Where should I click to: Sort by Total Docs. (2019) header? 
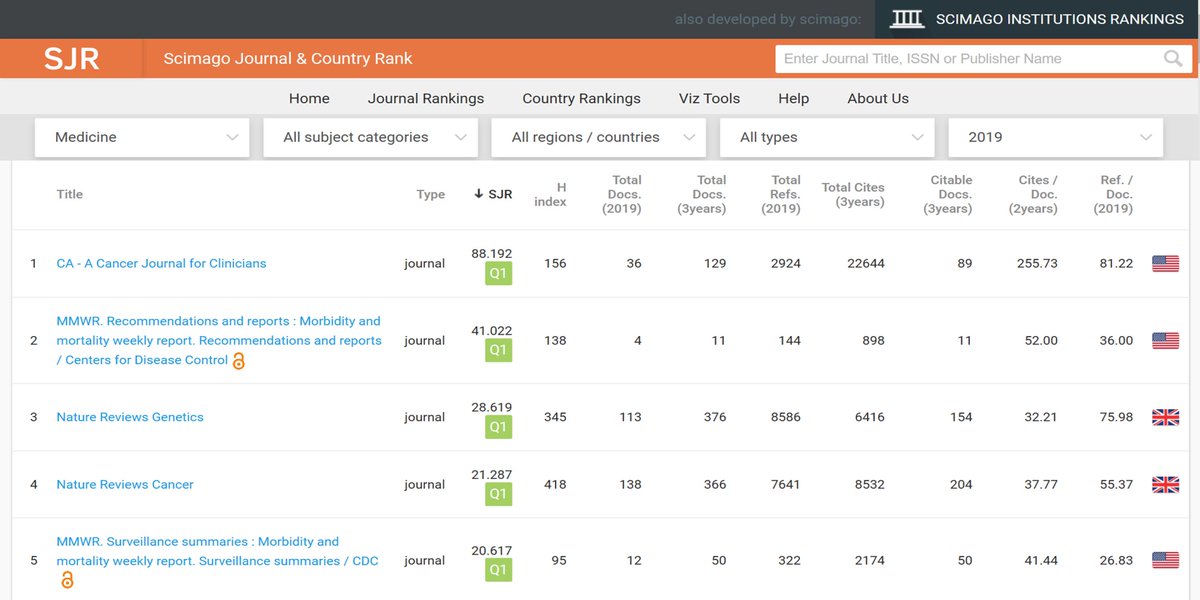(x=622, y=195)
